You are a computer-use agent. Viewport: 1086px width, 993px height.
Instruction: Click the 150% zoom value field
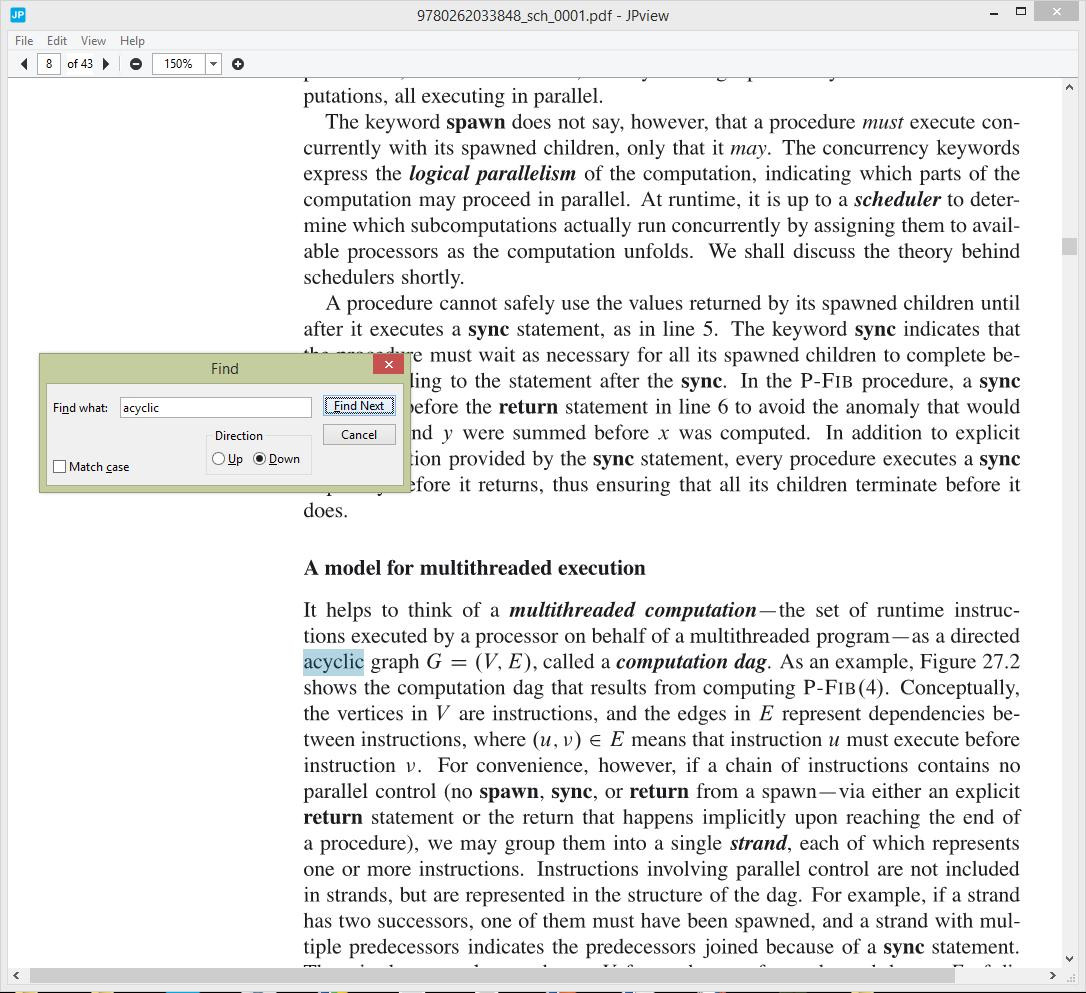pyautogui.click(x=178, y=64)
